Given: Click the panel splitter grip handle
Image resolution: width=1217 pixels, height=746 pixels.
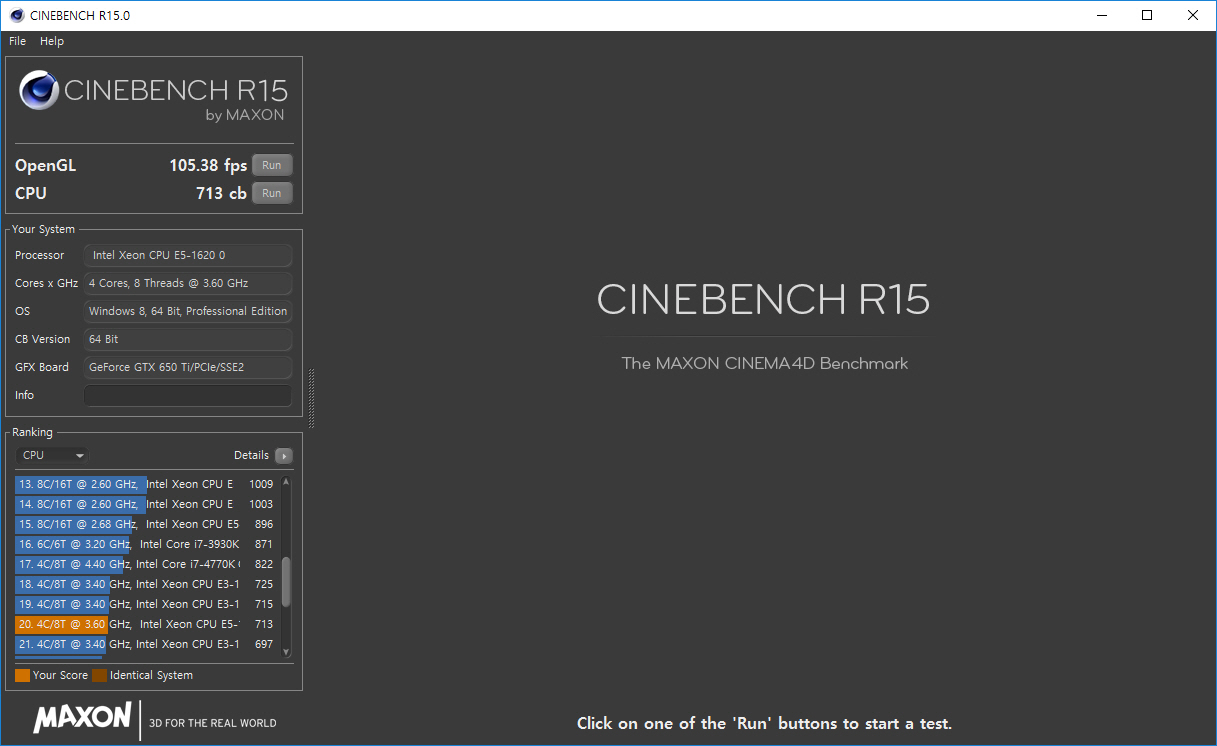Looking at the screenshot, I should 312,398.
